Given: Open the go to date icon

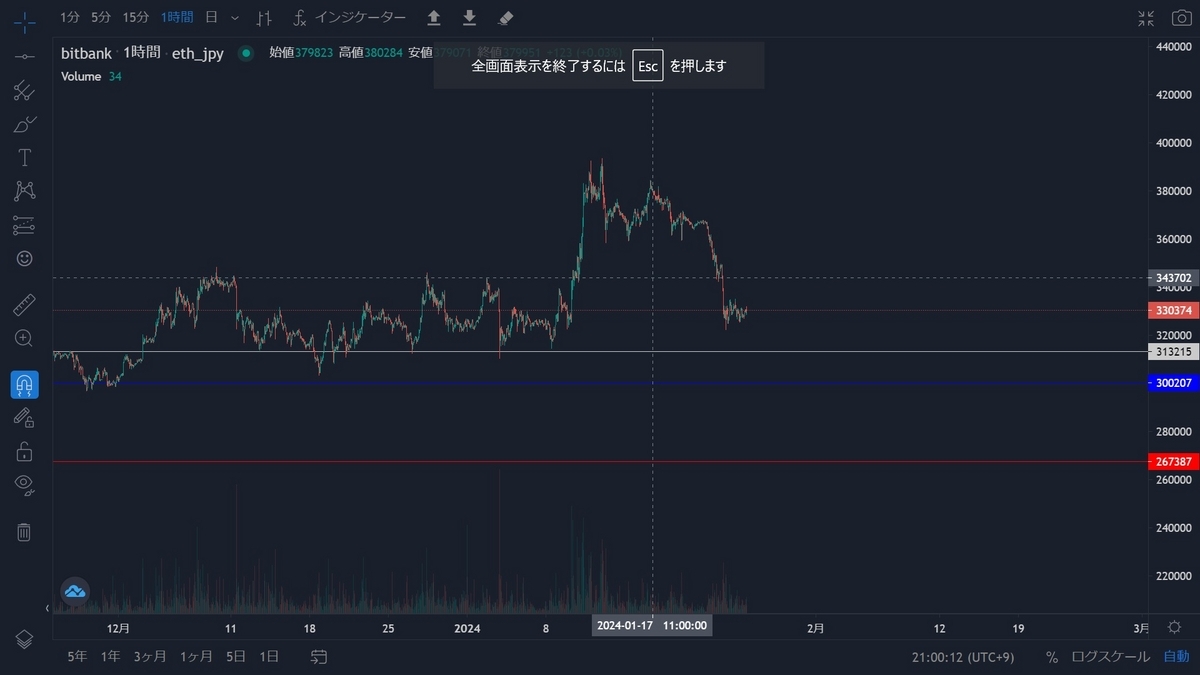Looking at the screenshot, I should coord(319,657).
